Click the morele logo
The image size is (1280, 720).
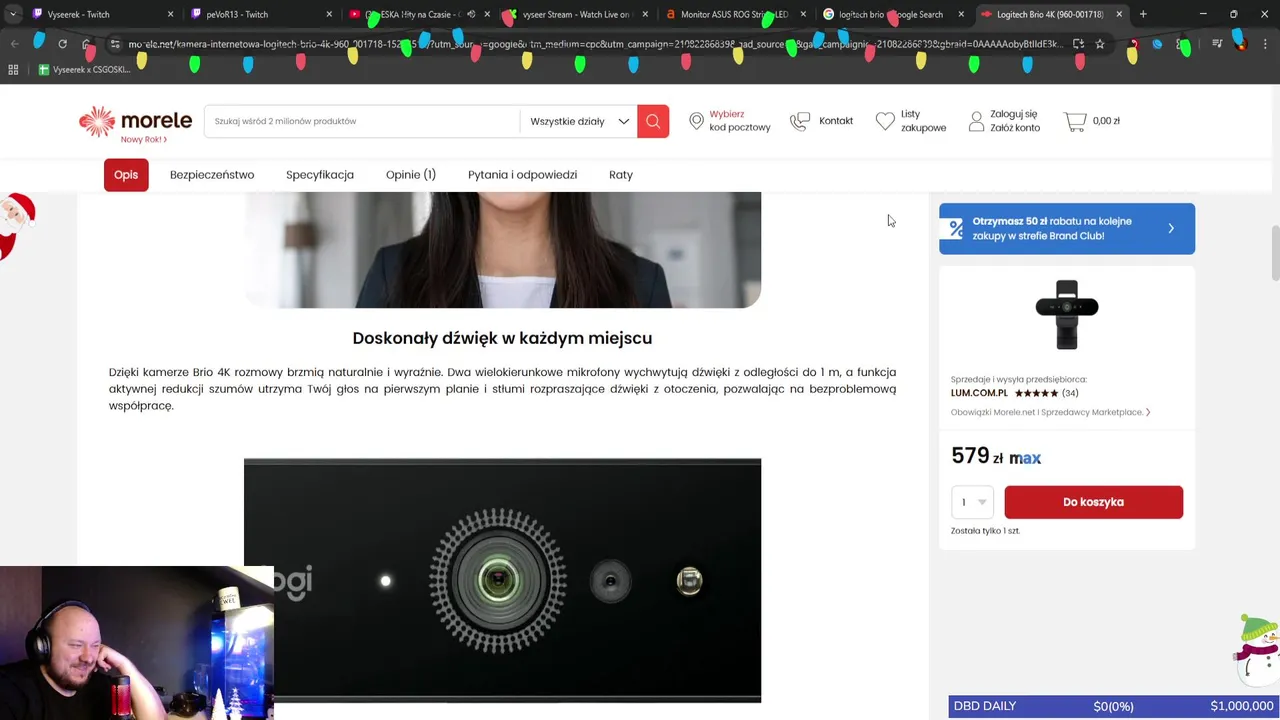pos(135,121)
